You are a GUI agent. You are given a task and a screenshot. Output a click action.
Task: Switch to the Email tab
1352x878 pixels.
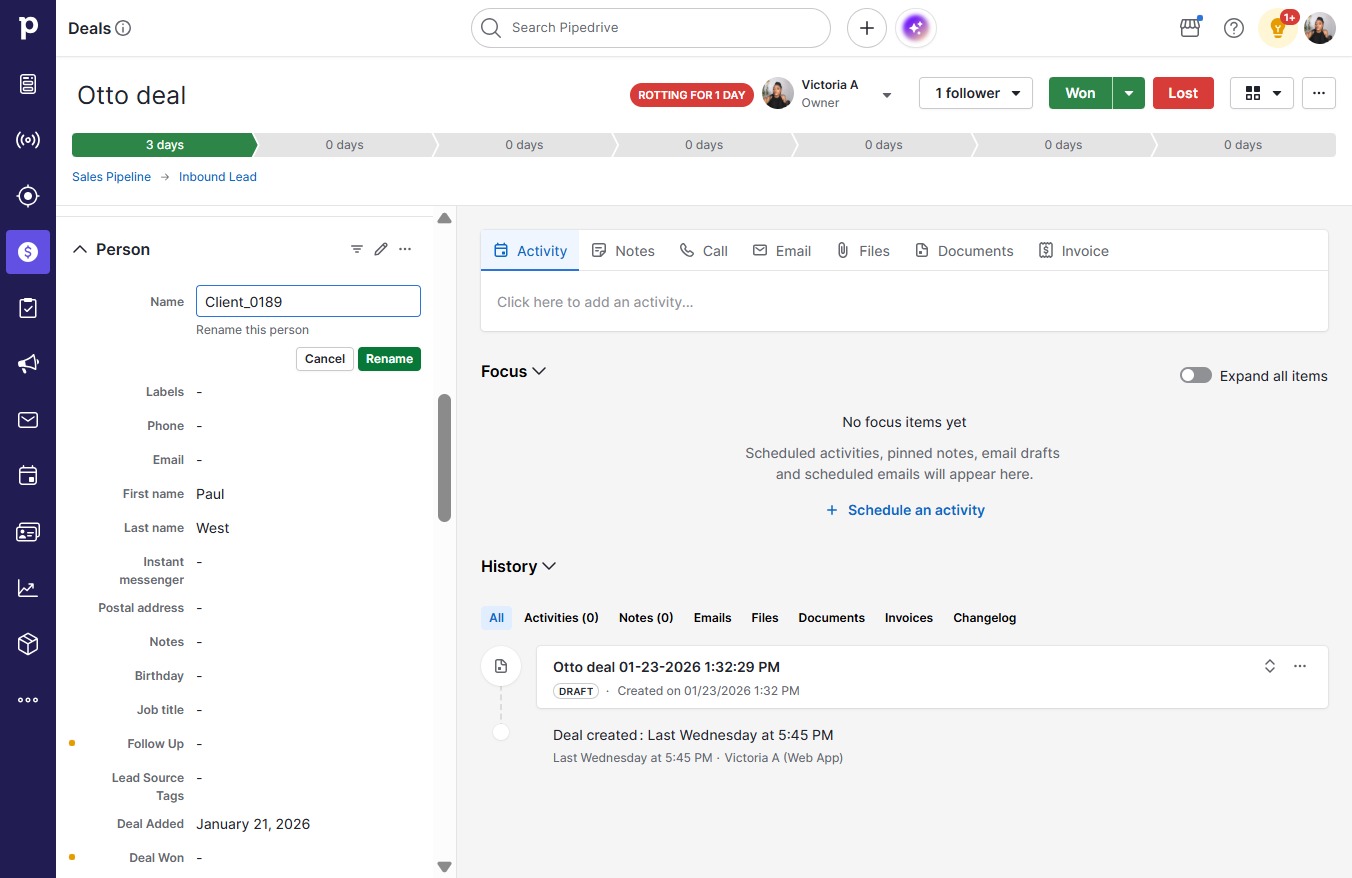point(782,251)
